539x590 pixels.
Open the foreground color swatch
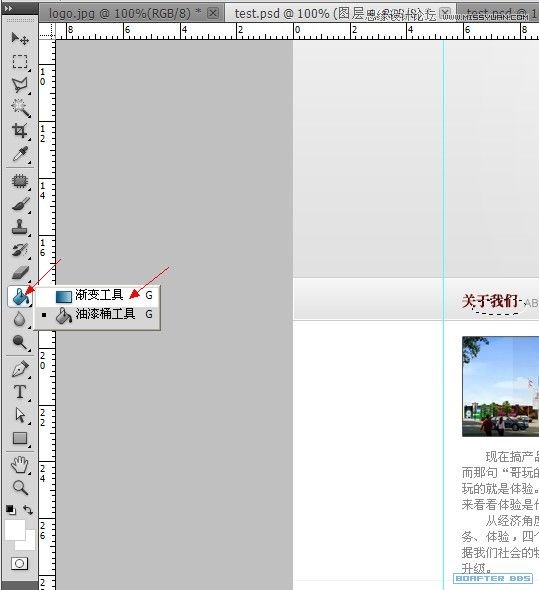pos(14,529)
